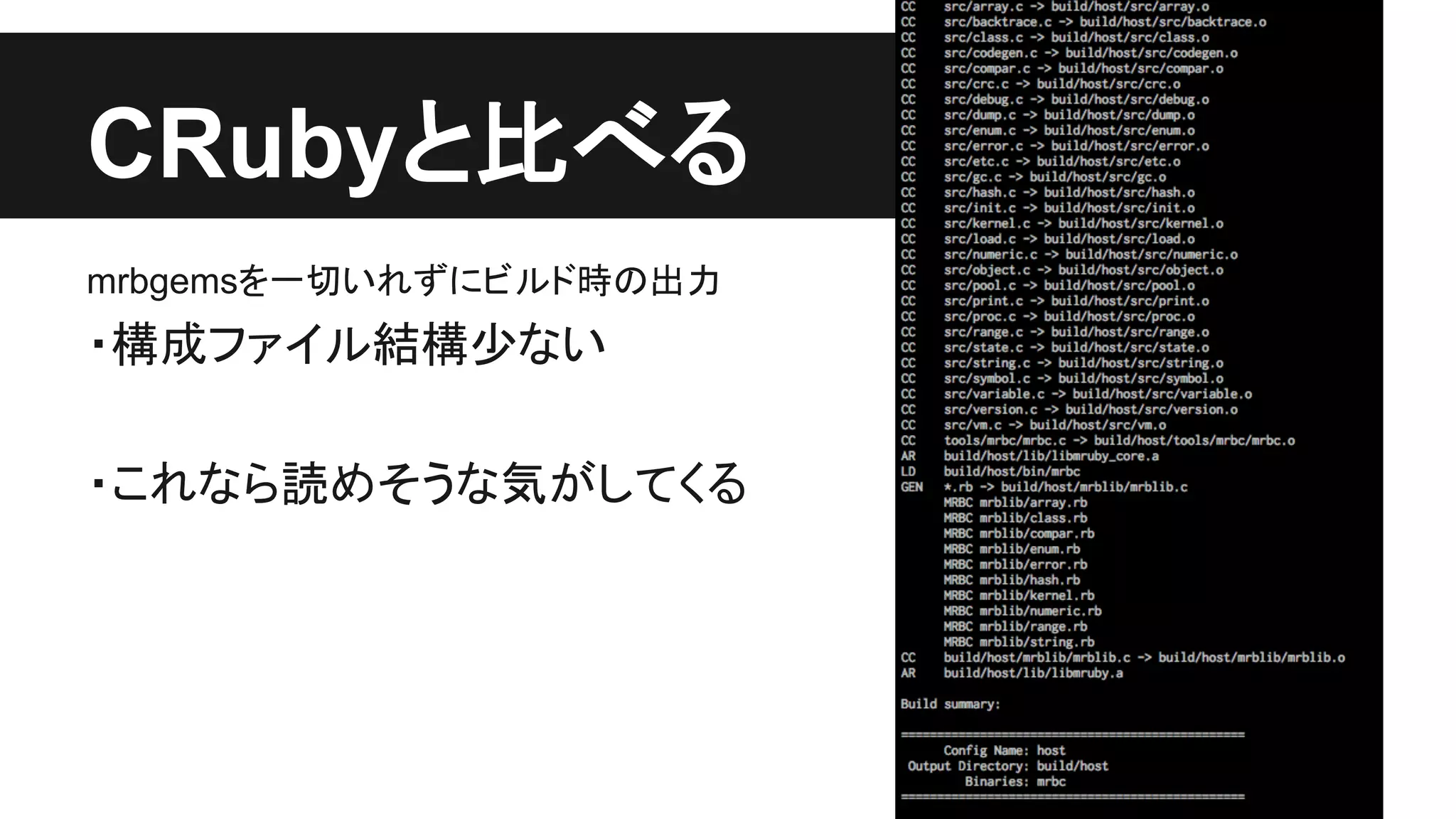
Task: Select the MRBC mrblib/class.rb line
Action: (x=1015, y=518)
